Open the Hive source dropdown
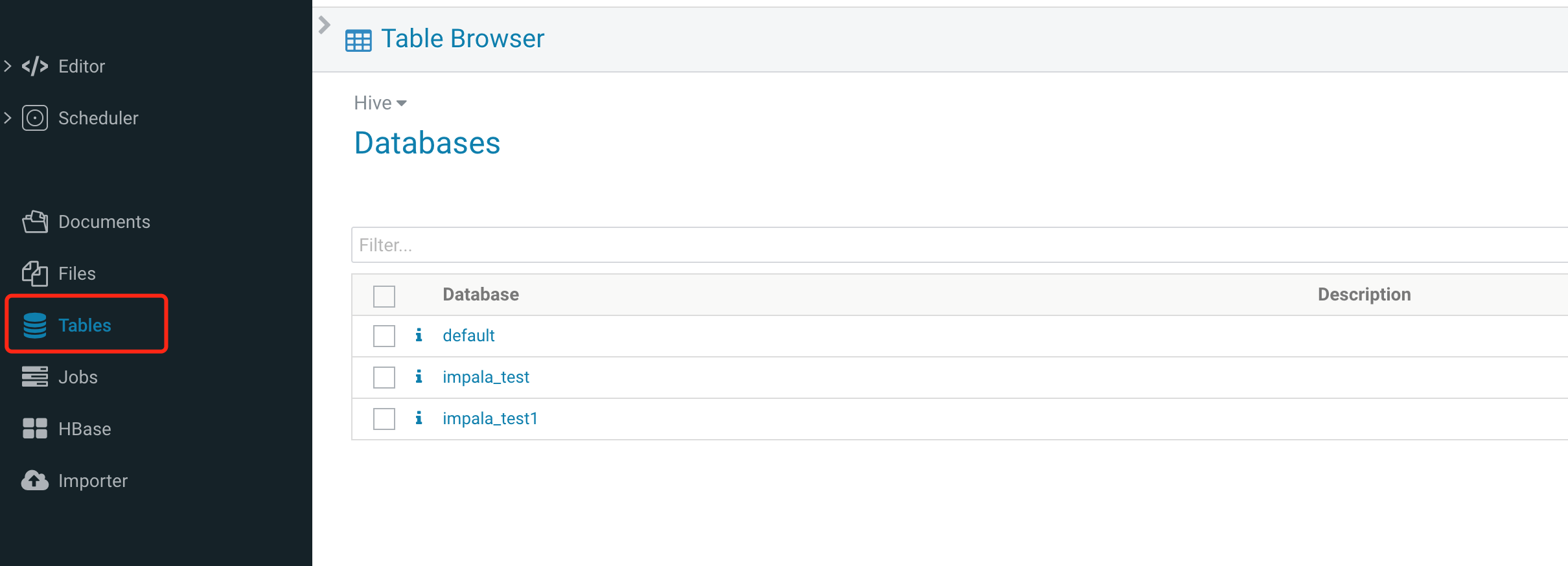This screenshot has width=1568, height=566. click(380, 103)
